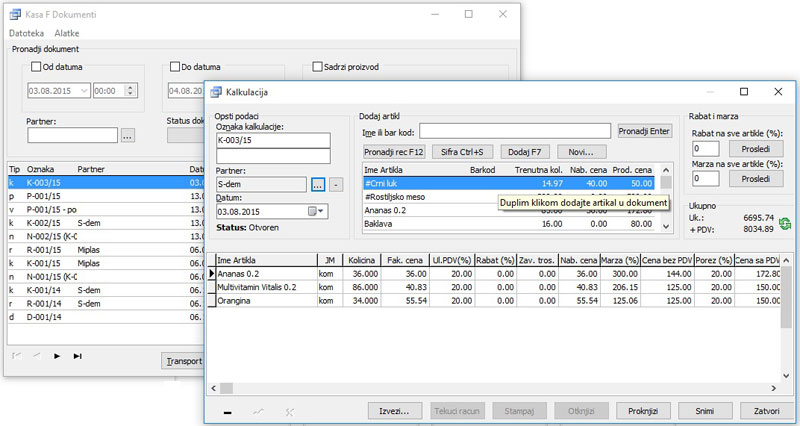
Task: Click the Kasa F Dokumenti title icon
Action: tap(15, 14)
